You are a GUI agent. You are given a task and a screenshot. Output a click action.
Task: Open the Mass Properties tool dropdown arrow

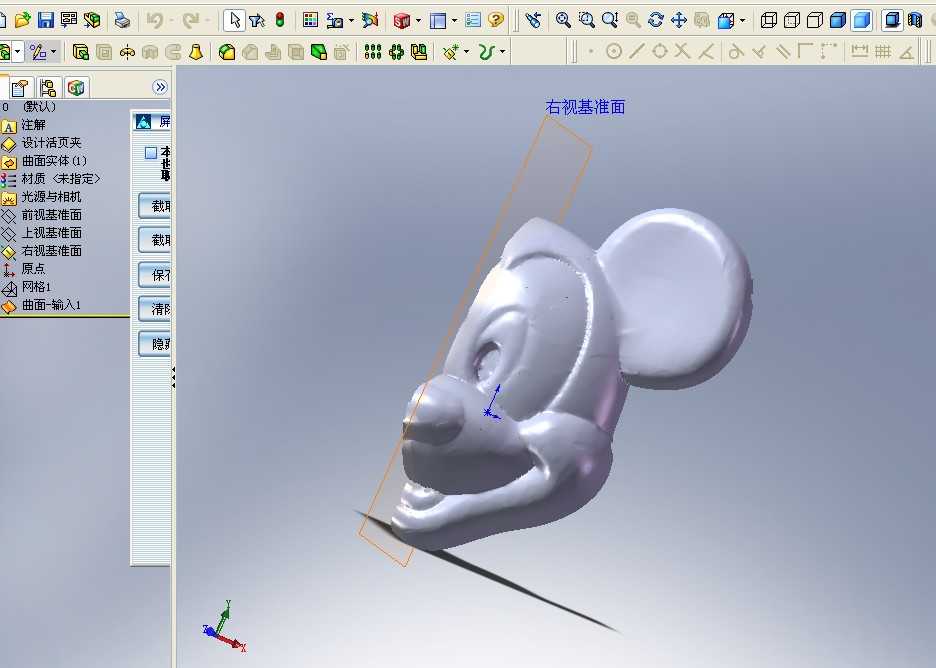[x=350, y=20]
